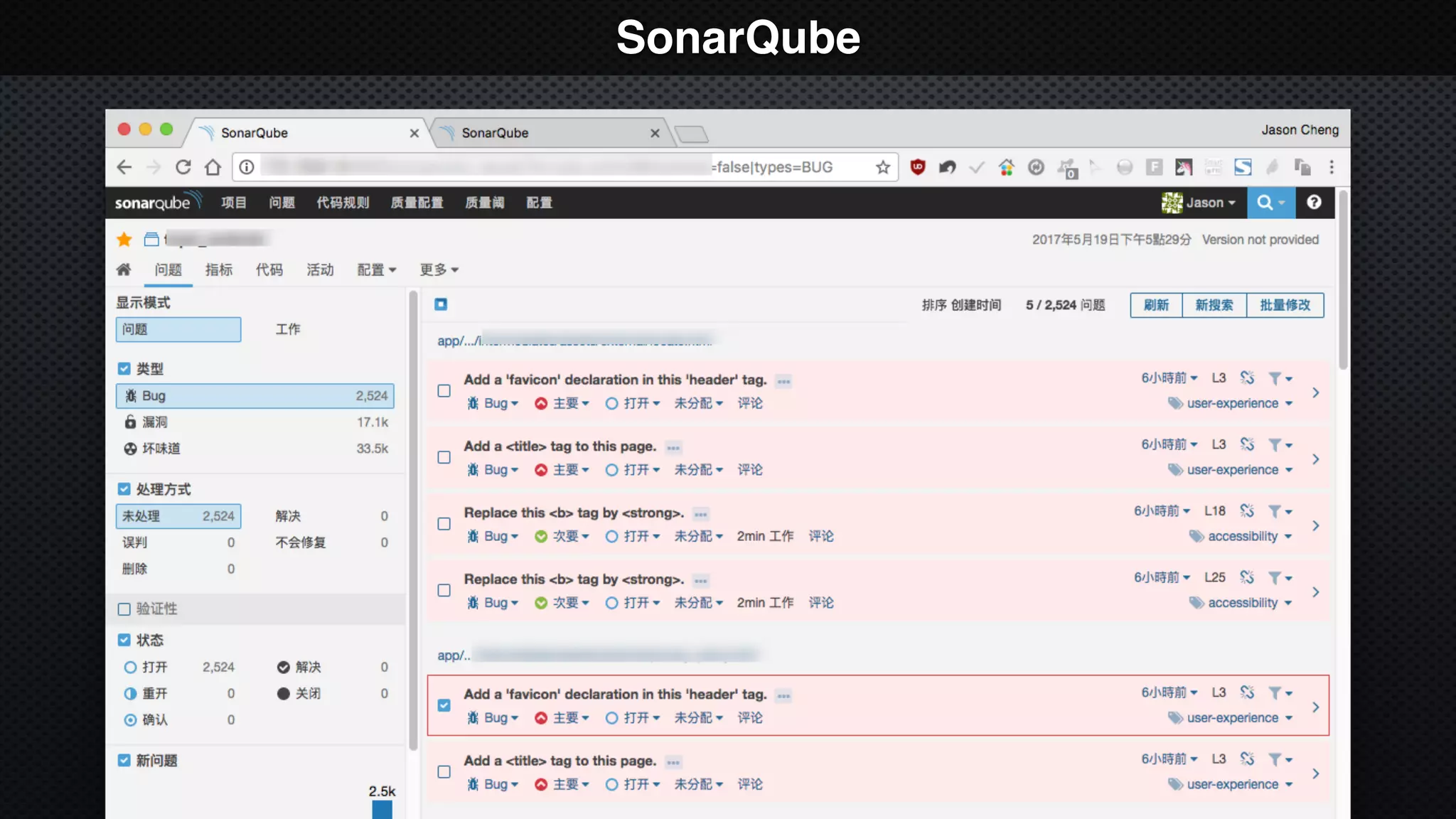Change 主要 severity on first title-tag issue
The width and height of the screenshot is (1456, 819).
click(562, 470)
